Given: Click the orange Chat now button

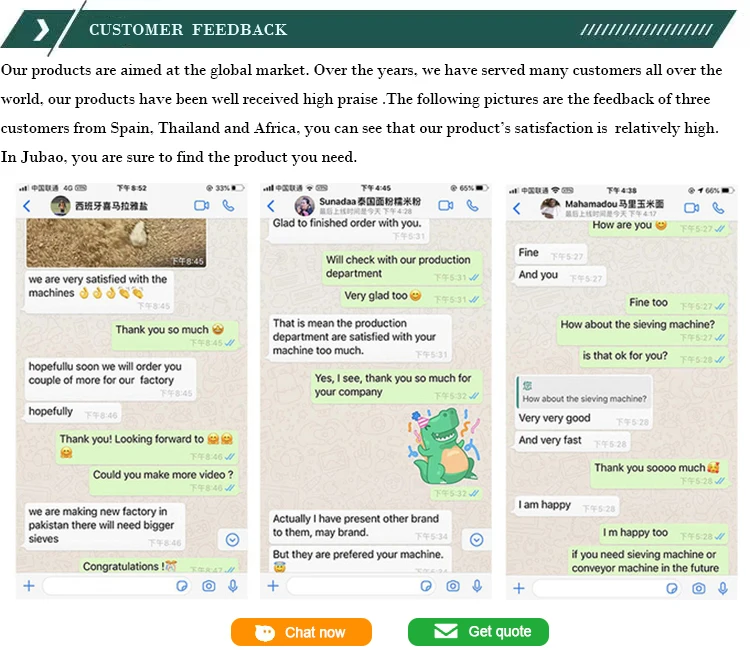Looking at the screenshot, I should (x=301, y=632).
